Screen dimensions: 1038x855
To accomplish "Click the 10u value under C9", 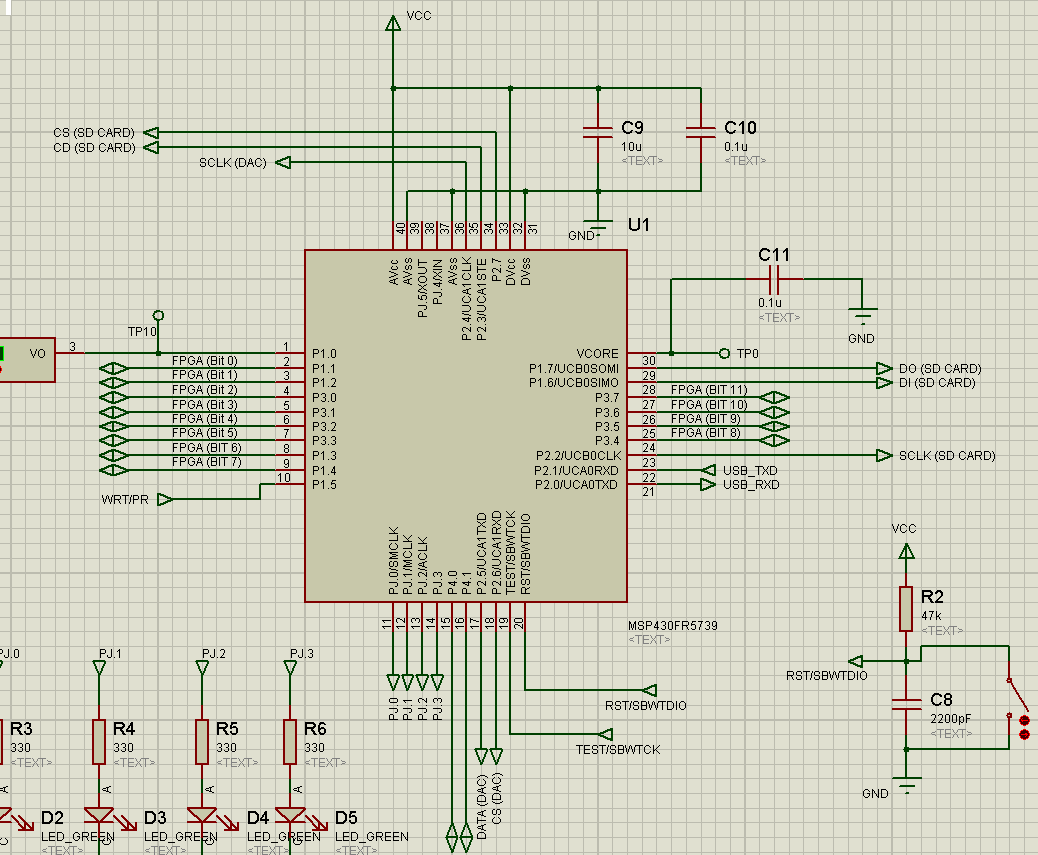I will (631, 147).
